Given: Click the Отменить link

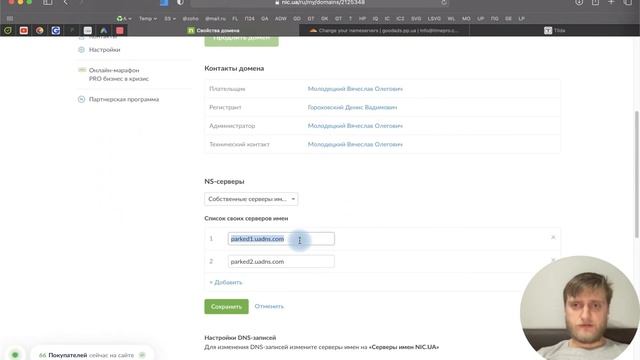Looking at the screenshot, I should [x=269, y=306].
